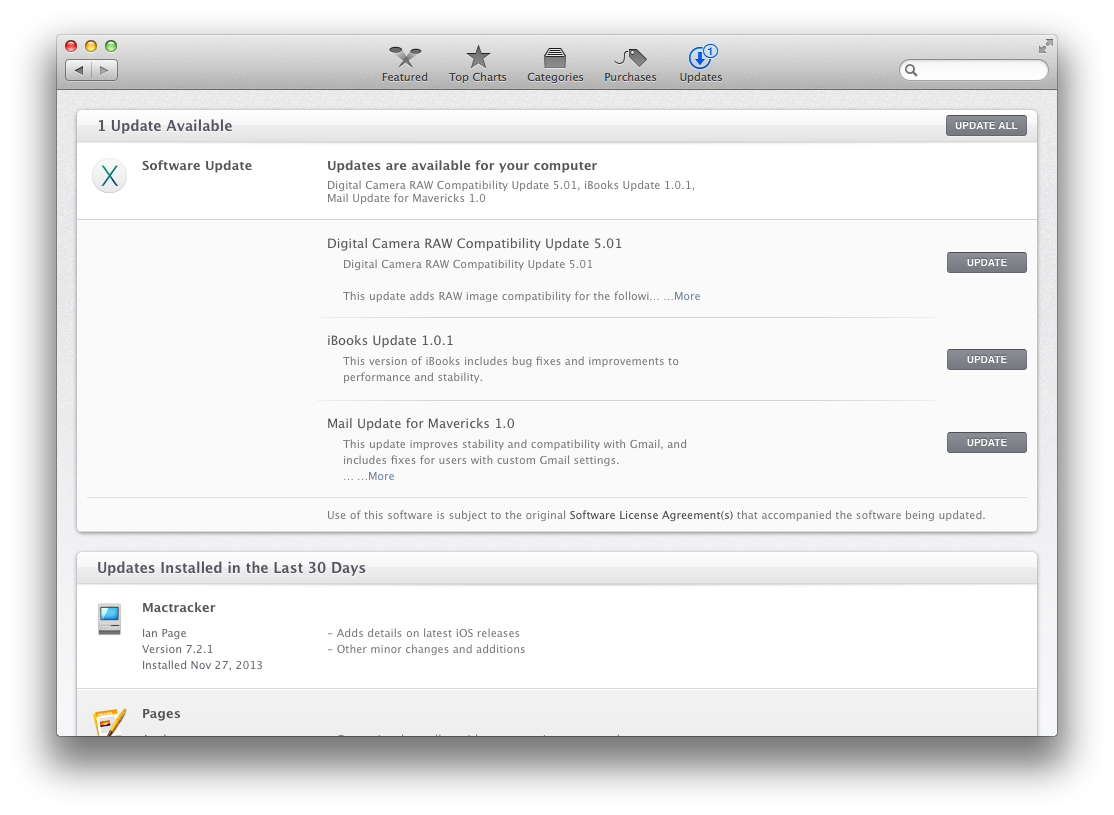Expand More for the RAW update description
Viewport: 1114px width, 815px height.
click(687, 296)
